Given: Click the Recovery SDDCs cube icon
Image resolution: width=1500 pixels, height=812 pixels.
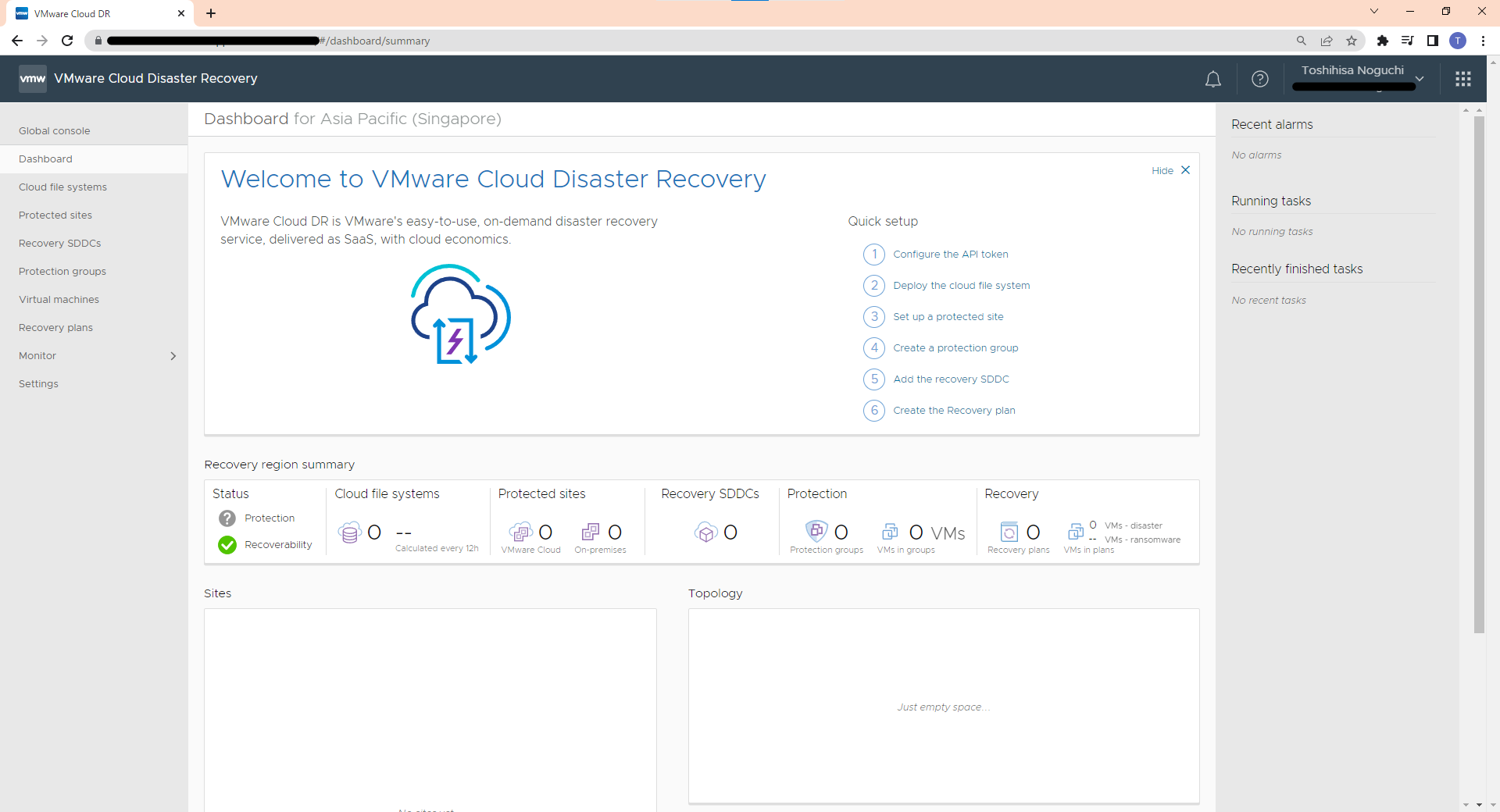Looking at the screenshot, I should pos(705,532).
